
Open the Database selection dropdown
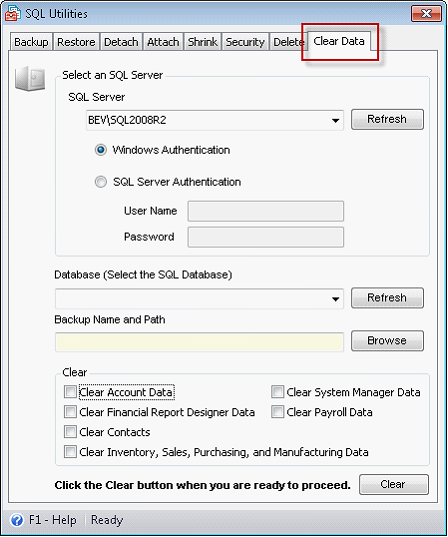(x=336, y=299)
